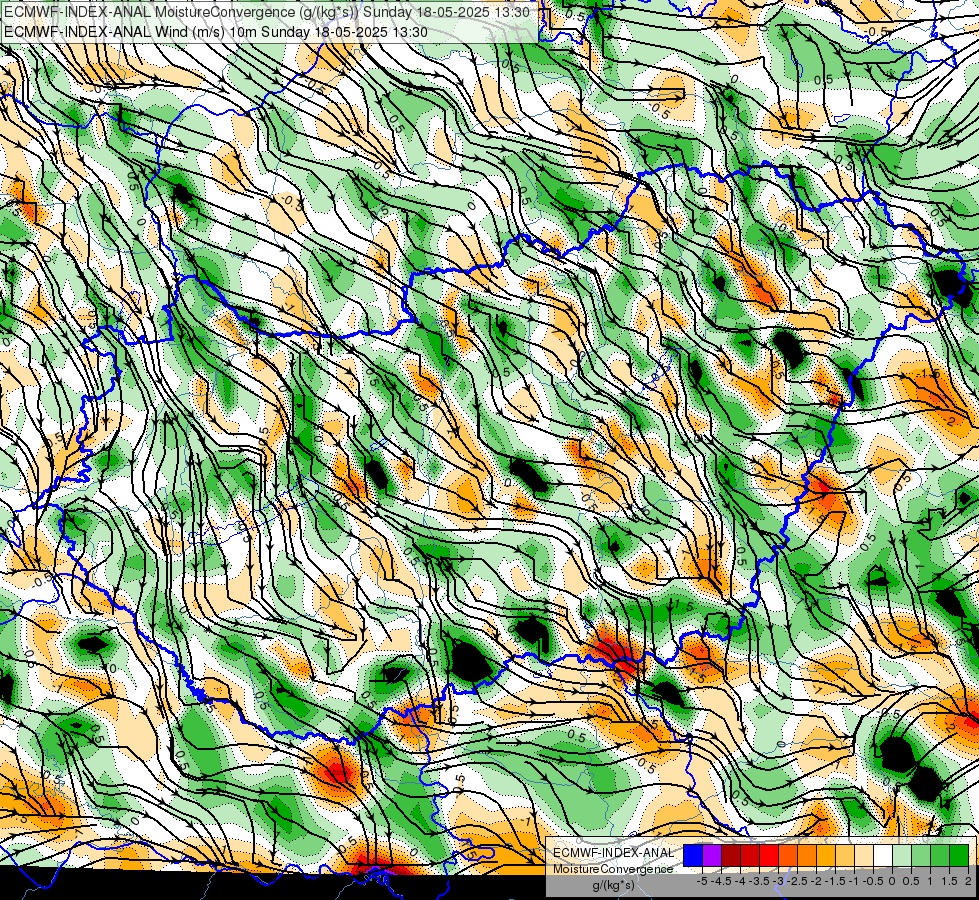Select the dark maroon legend swatch

point(731,856)
